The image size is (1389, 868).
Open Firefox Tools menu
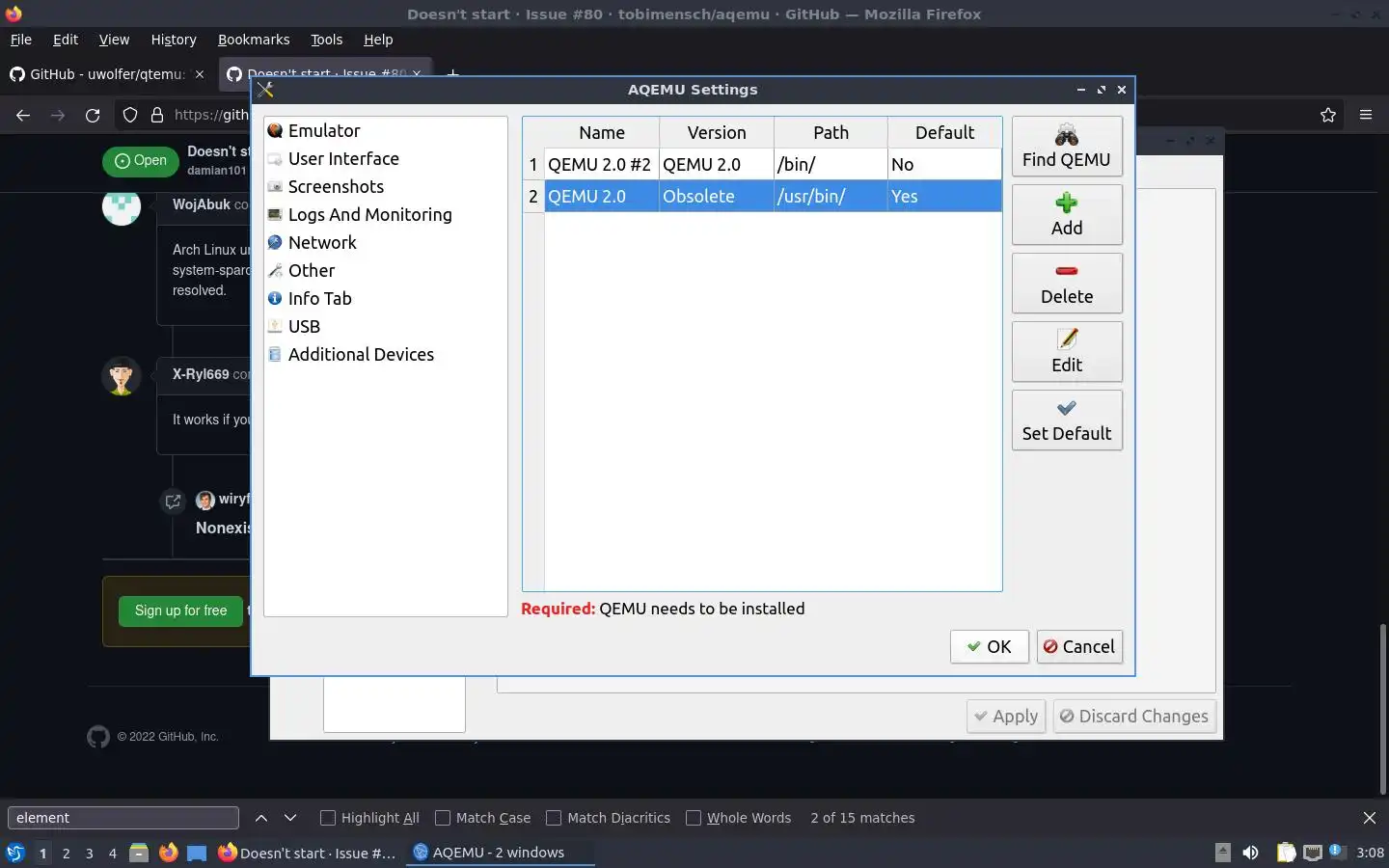tap(326, 40)
